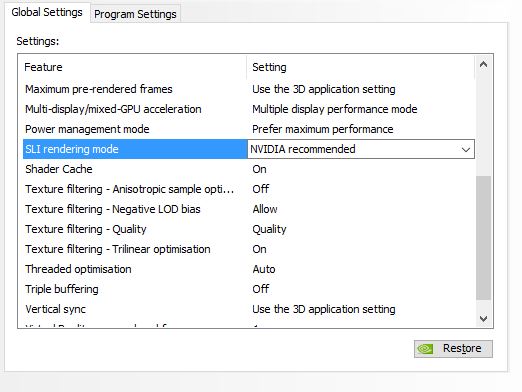The width and height of the screenshot is (522, 392).
Task: Select Texture filtering - Trilinear optimisation
Action: point(118,249)
